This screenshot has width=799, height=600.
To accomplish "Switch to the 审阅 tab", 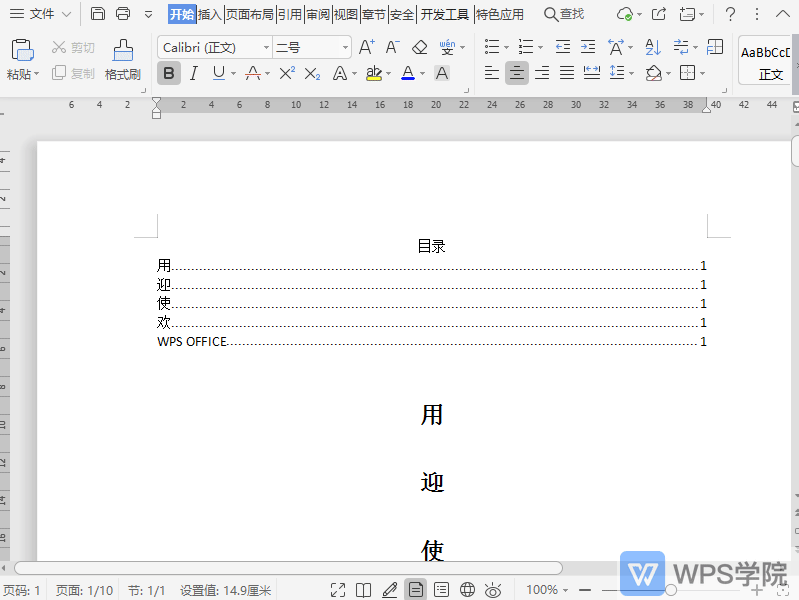I will 318,14.
